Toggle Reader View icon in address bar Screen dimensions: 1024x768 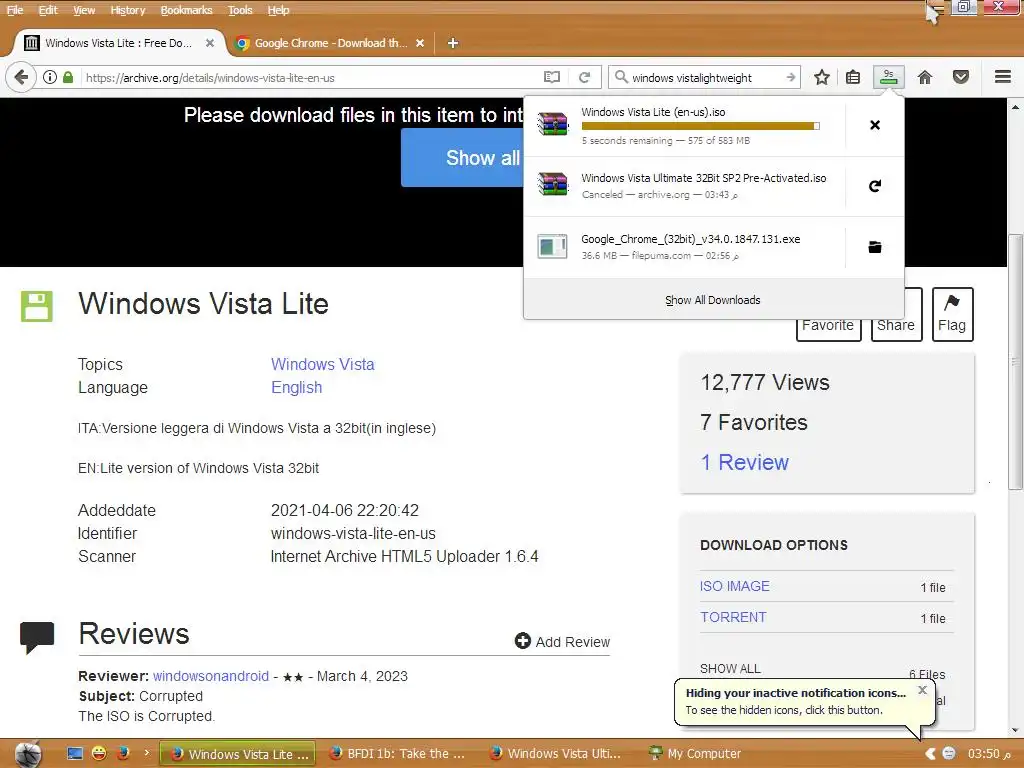click(552, 77)
